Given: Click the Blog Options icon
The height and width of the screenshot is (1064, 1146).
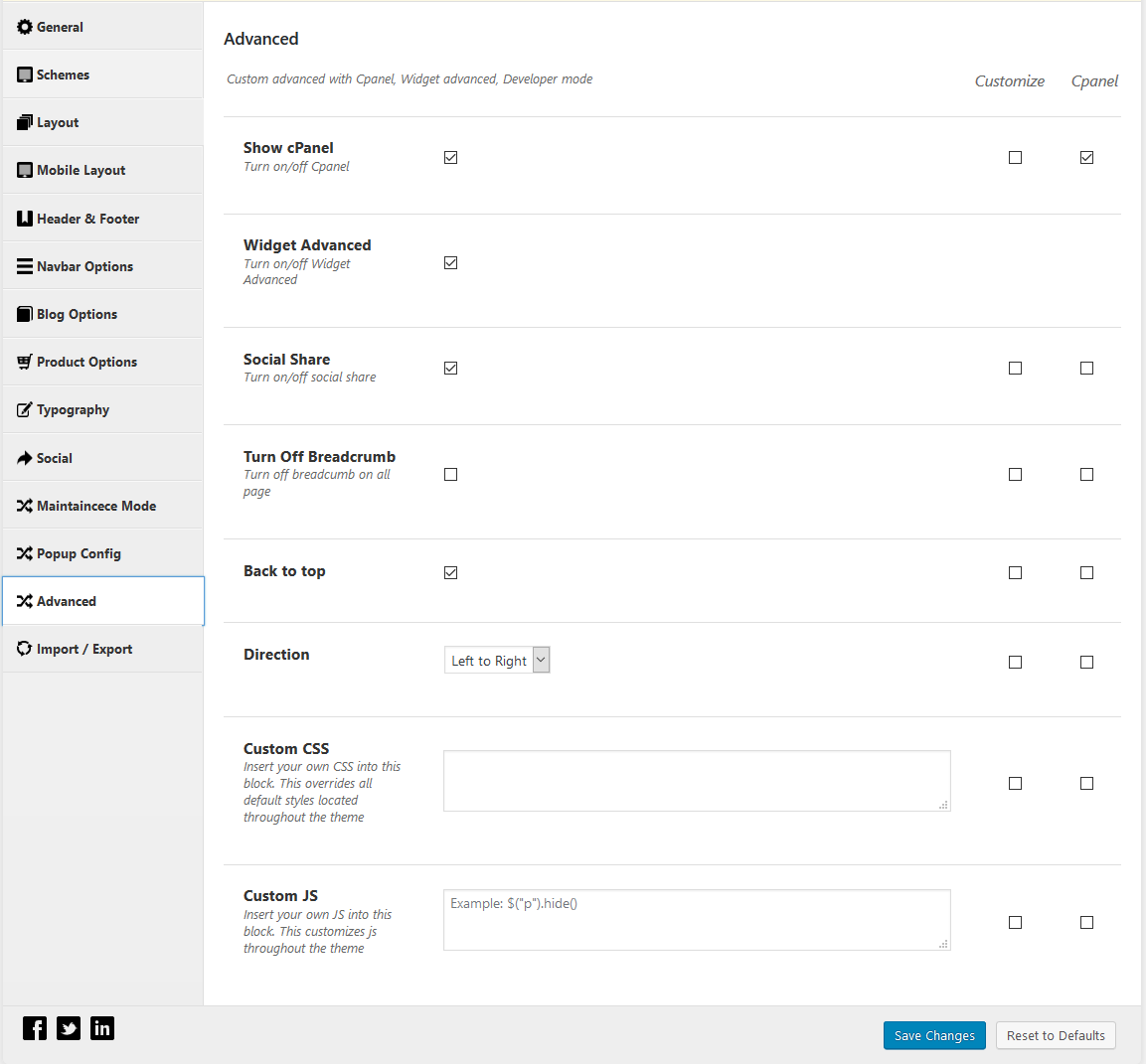Looking at the screenshot, I should pyautogui.click(x=25, y=314).
